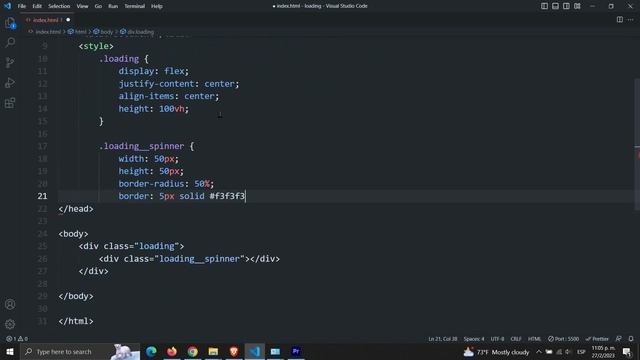This screenshot has height=360, width=640.
Task: Toggle panel layout icon in title bar
Action: click(555, 6)
